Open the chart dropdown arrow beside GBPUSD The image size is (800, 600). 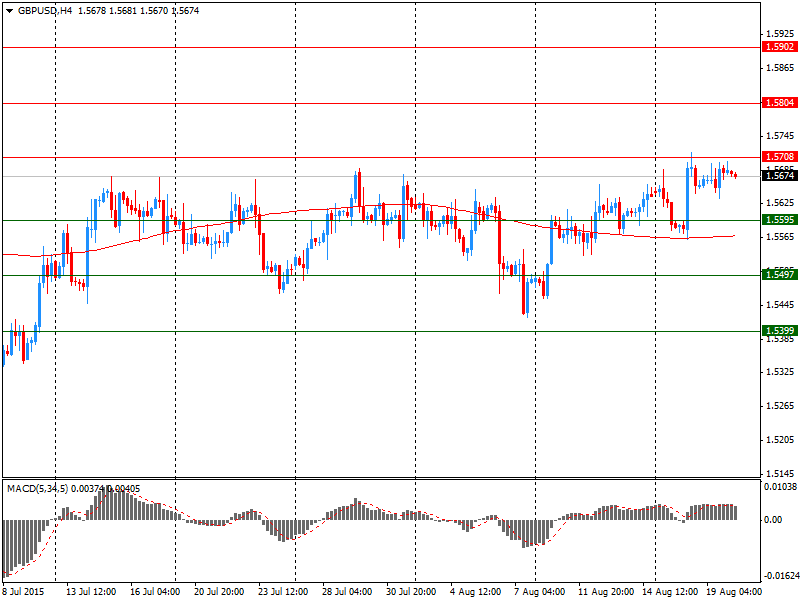[x=9, y=11]
